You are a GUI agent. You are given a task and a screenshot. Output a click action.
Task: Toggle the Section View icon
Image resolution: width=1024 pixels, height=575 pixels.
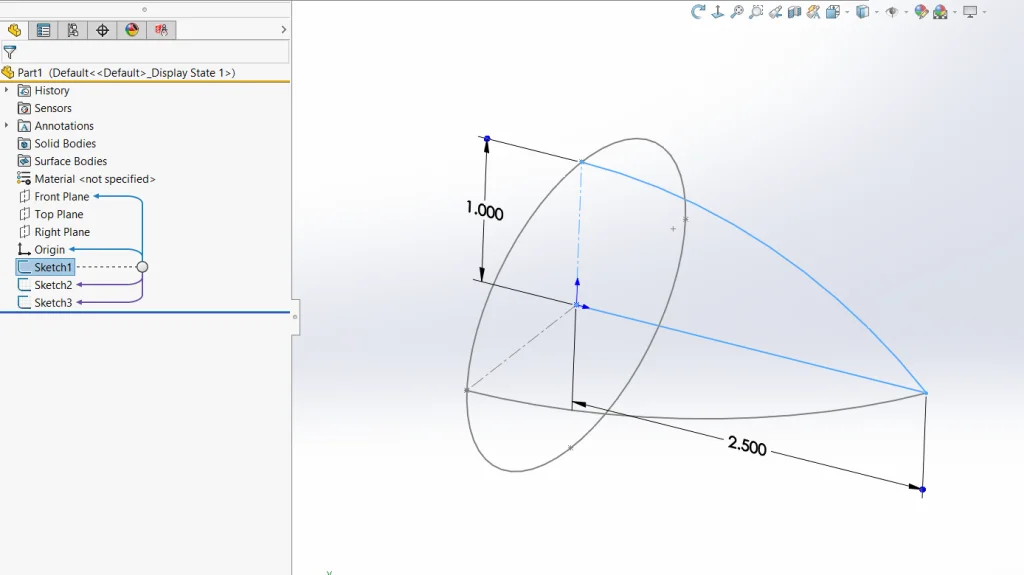pos(795,12)
